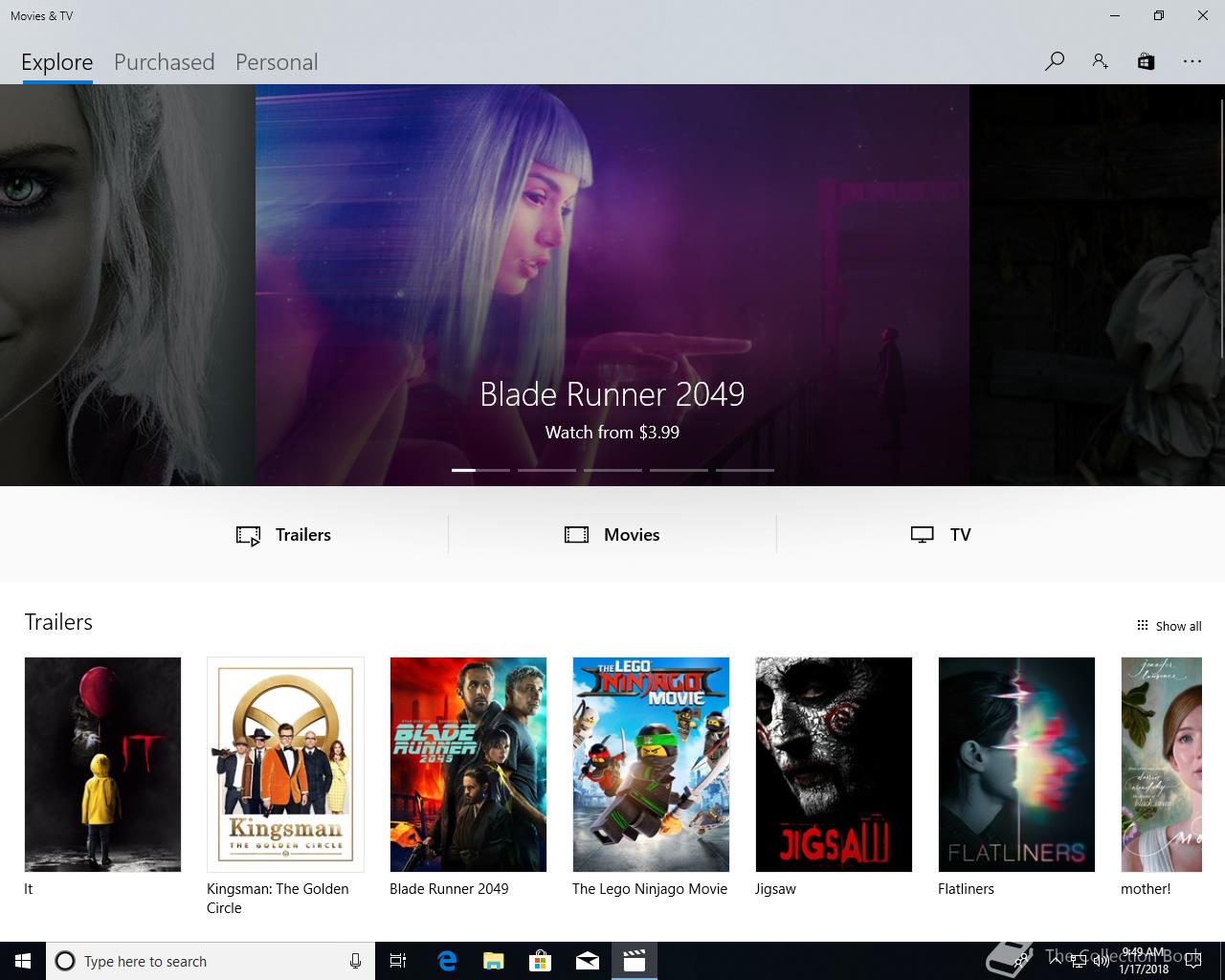
Task: Open the Kingsman Golden Circle poster
Action: click(285, 765)
